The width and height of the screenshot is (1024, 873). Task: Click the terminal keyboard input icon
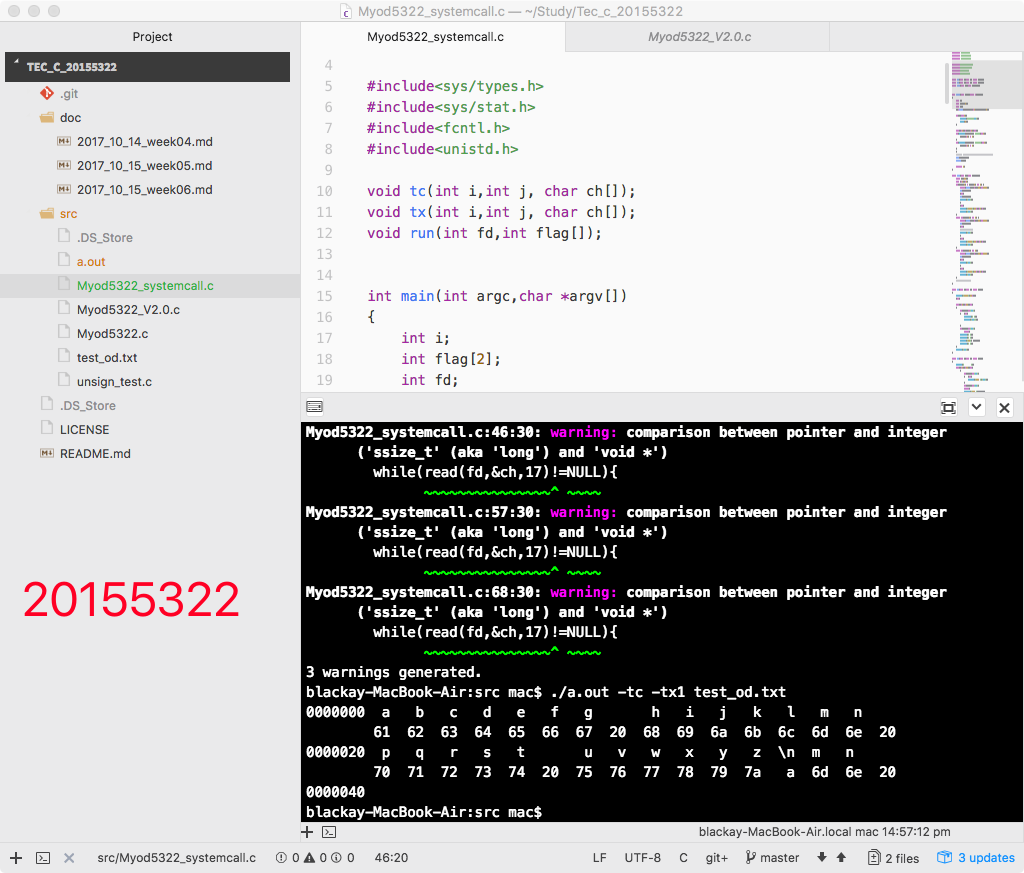click(314, 407)
